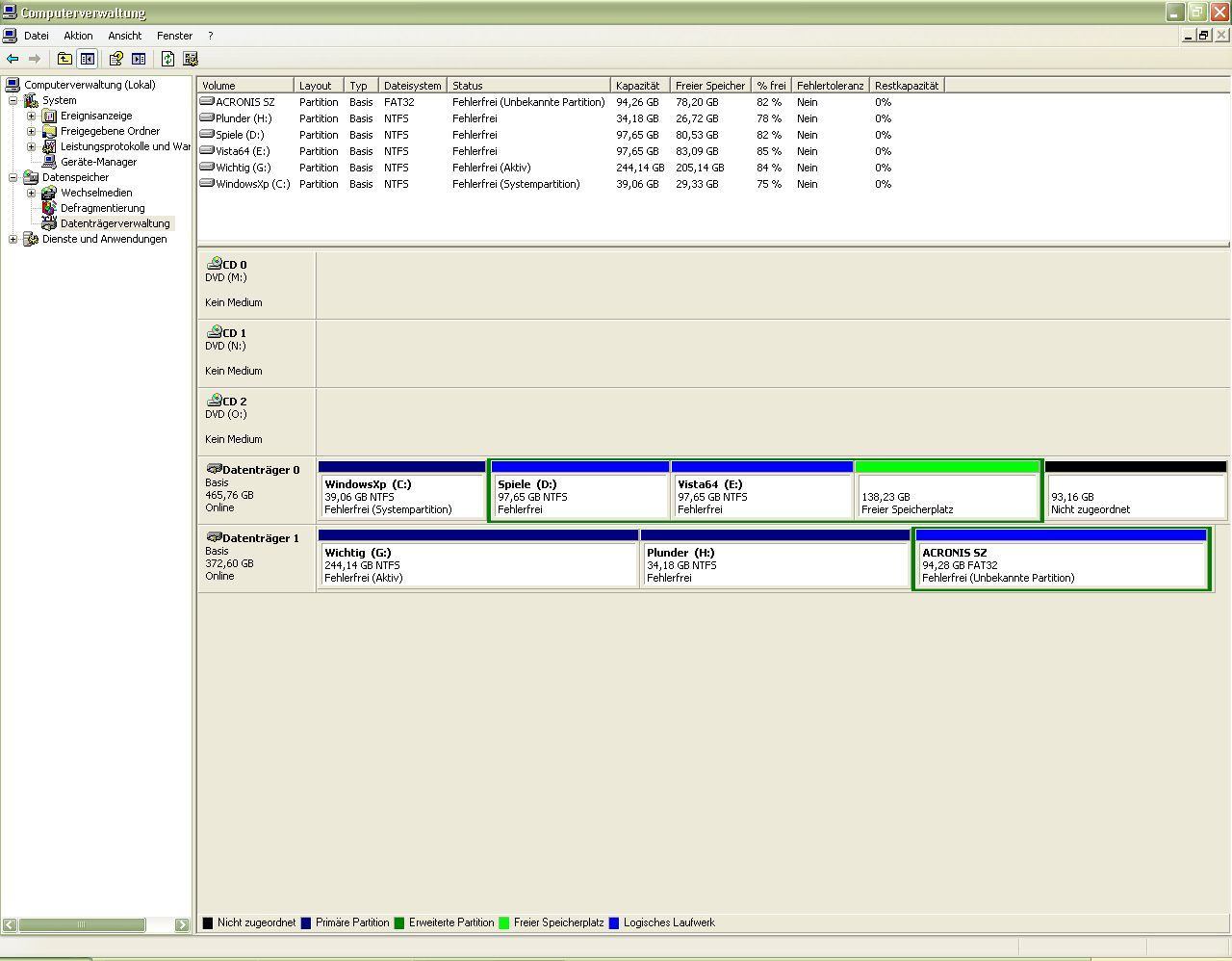Screen dimensions: 1232x961
Task: Expand Dienste und Anwendungen node
Action: click(x=13, y=239)
